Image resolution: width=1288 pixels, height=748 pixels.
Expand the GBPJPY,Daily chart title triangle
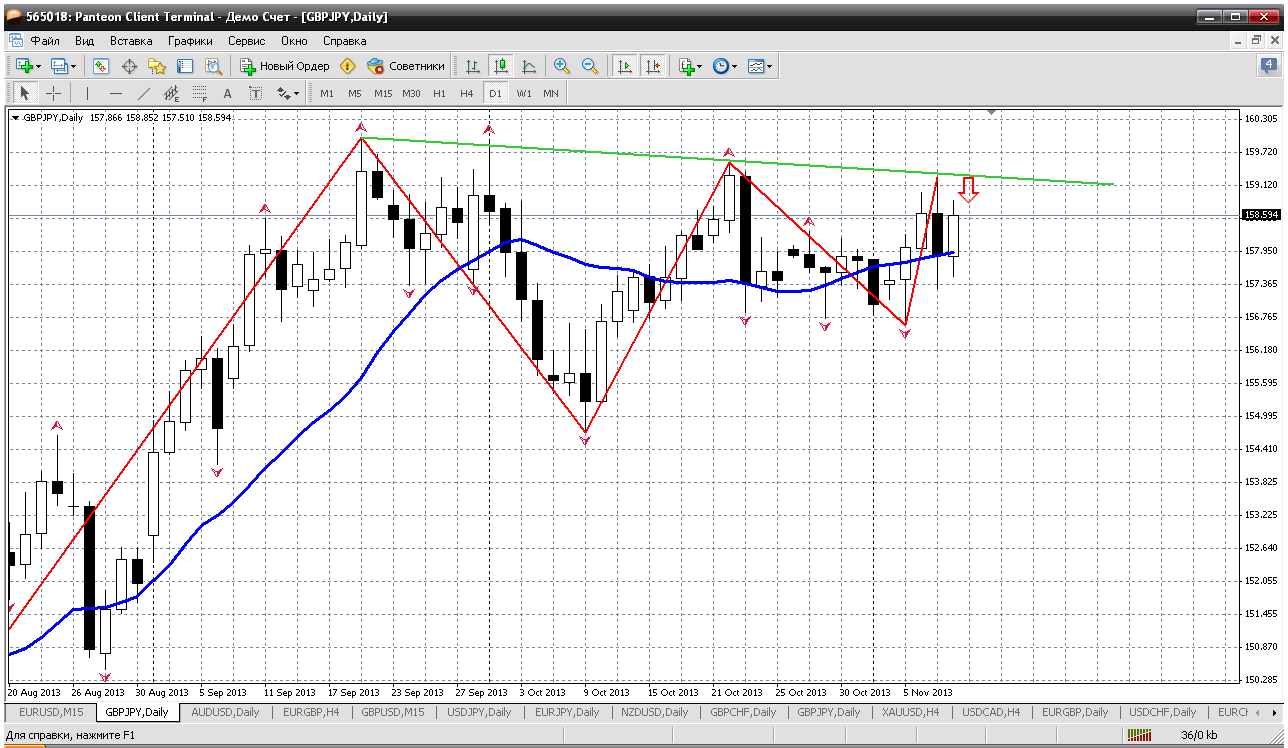(16, 117)
